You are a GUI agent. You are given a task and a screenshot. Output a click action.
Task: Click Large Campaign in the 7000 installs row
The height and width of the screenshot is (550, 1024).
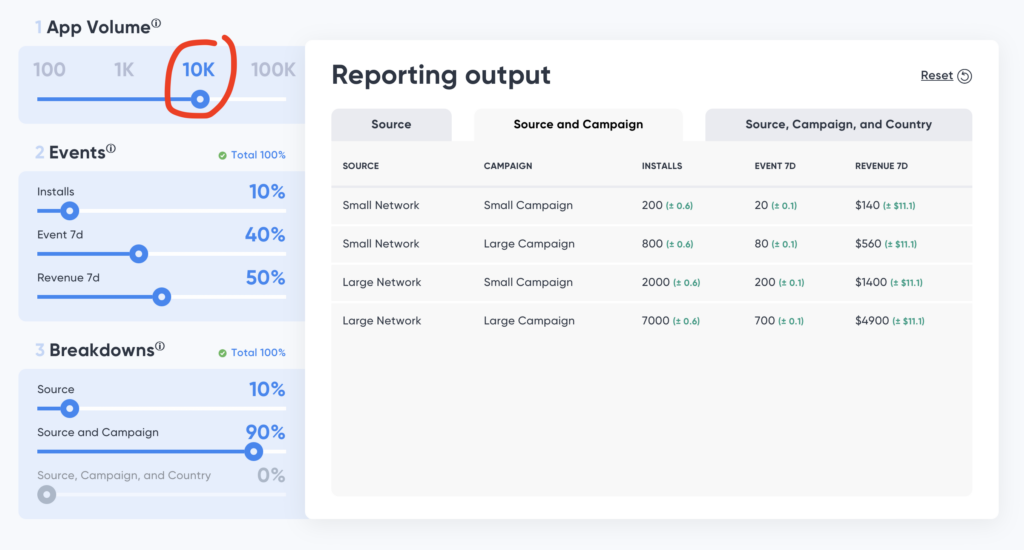[529, 321]
